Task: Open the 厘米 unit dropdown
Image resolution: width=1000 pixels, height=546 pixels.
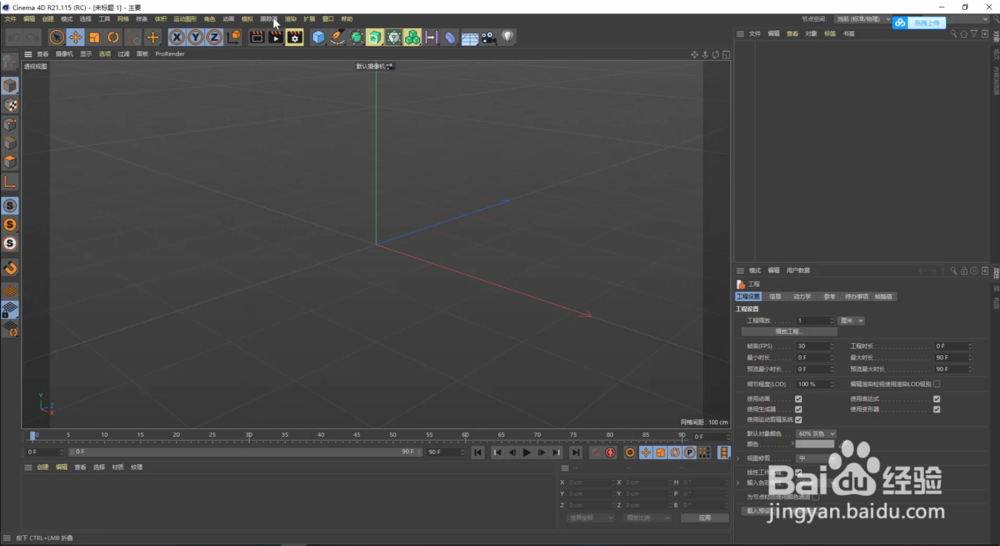Action: click(x=851, y=321)
